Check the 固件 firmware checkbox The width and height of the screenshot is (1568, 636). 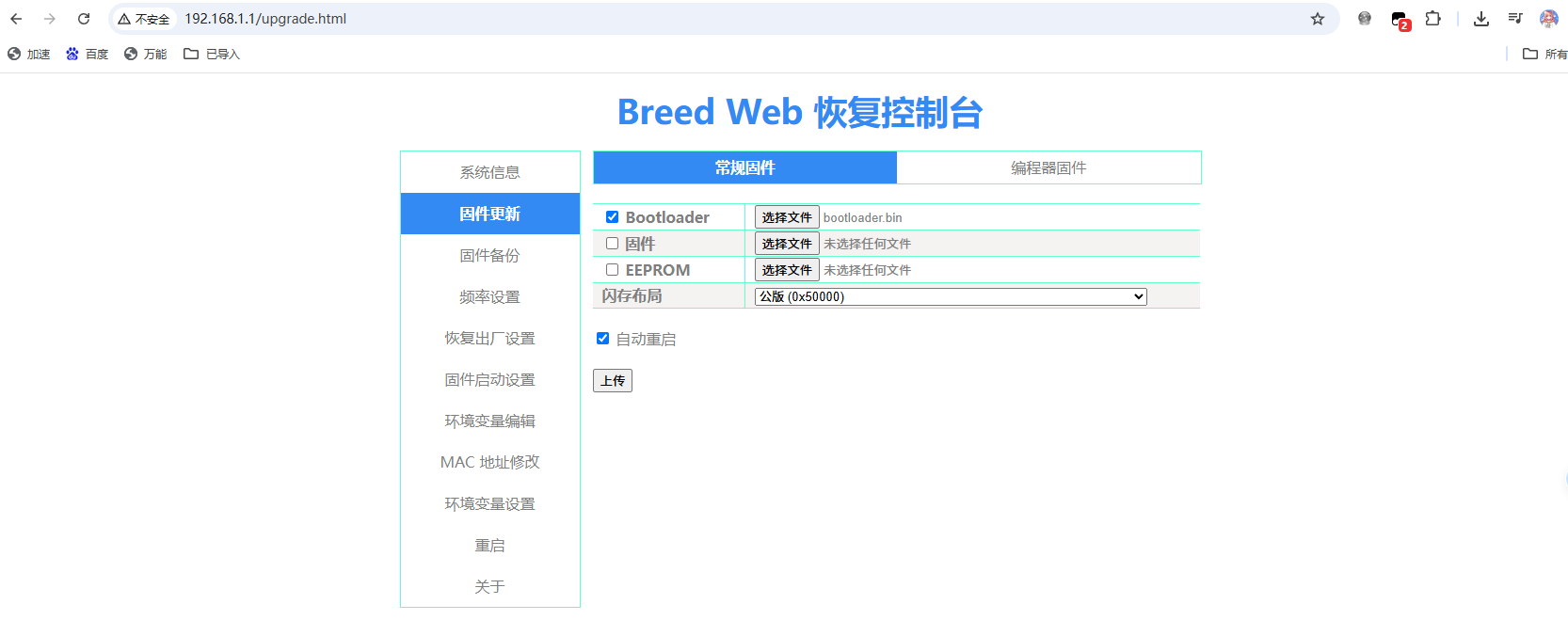[x=612, y=244]
